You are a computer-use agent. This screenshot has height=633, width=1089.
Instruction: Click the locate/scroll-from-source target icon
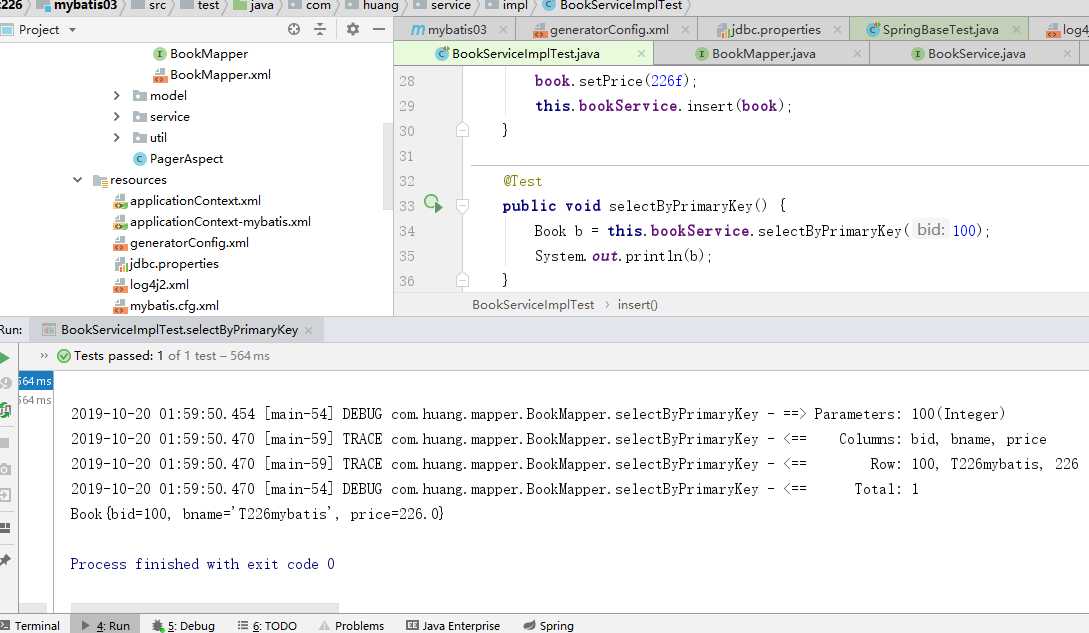click(294, 29)
